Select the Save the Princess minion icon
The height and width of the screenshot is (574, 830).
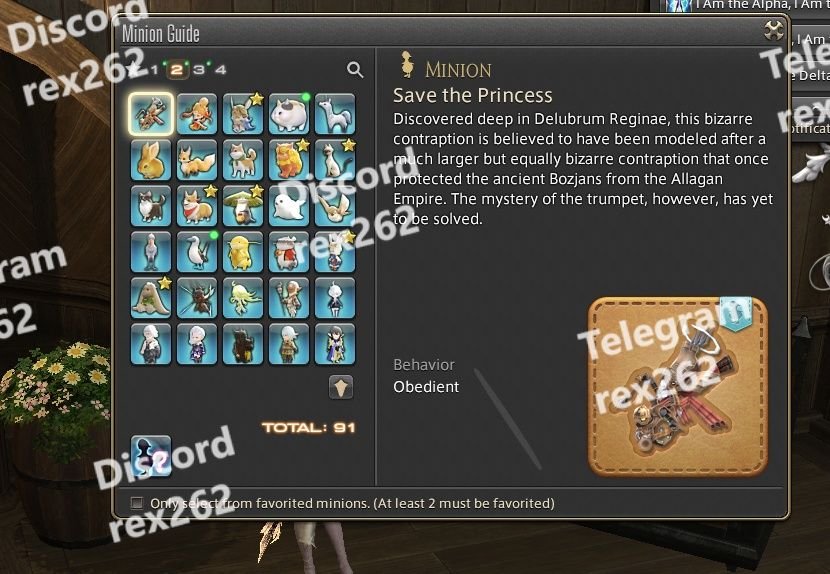point(151,114)
